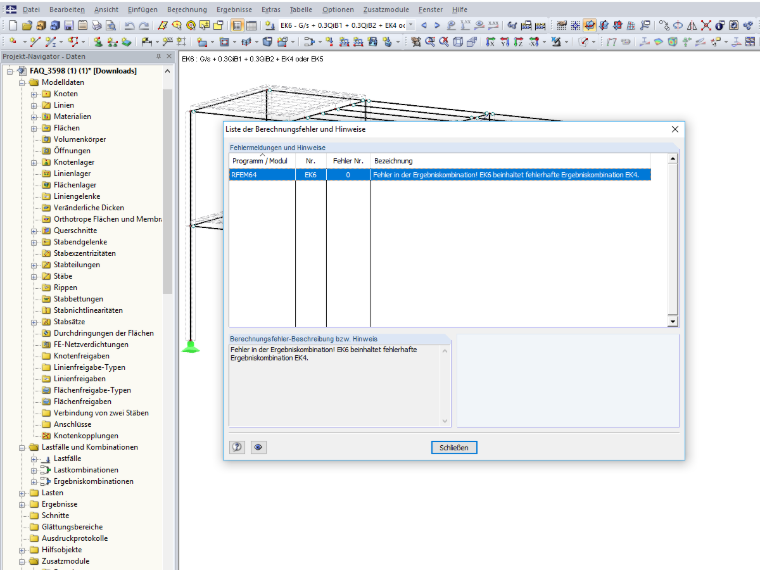Click the New file icon
Image resolution: width=760 pixels, height=570 pixels.
tap(13, 25)
